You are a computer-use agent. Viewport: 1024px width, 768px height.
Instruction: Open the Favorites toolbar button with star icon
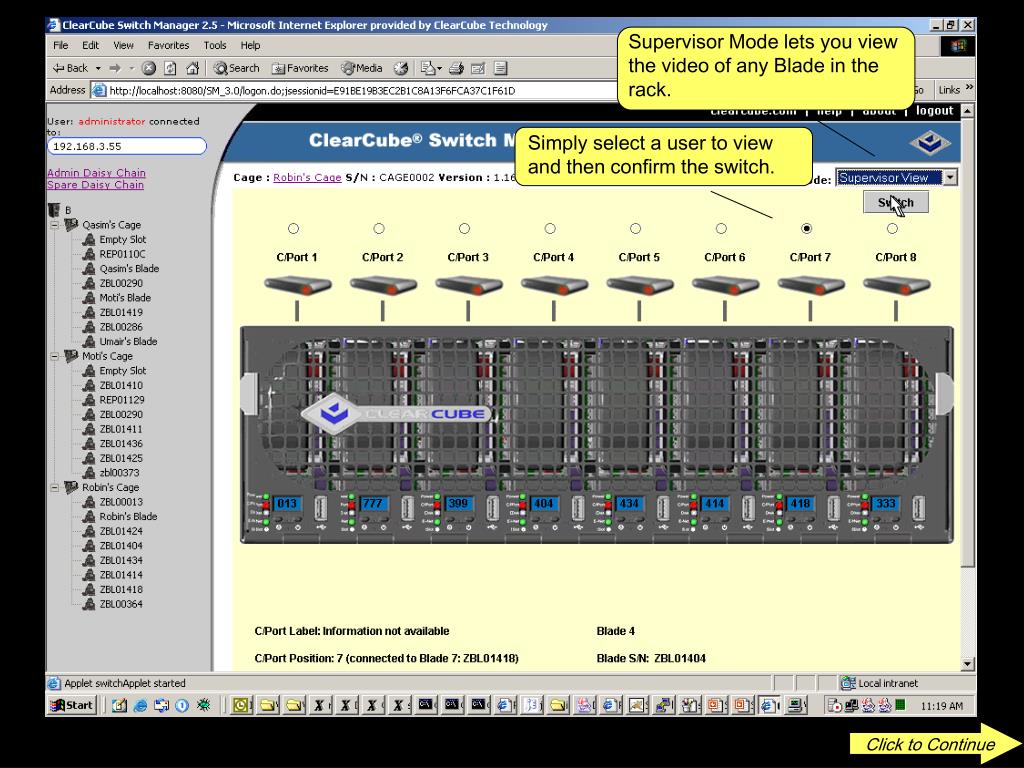click(300, 68)
